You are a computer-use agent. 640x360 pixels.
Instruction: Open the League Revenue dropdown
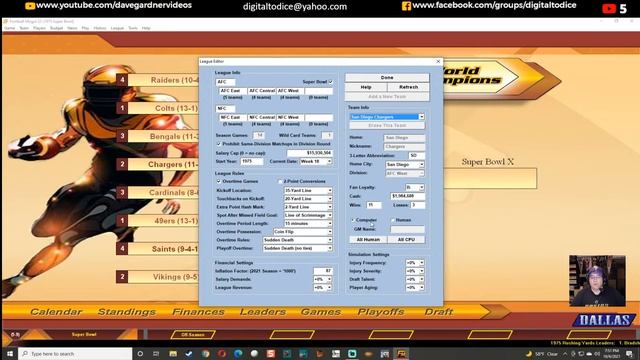[329, 288]
